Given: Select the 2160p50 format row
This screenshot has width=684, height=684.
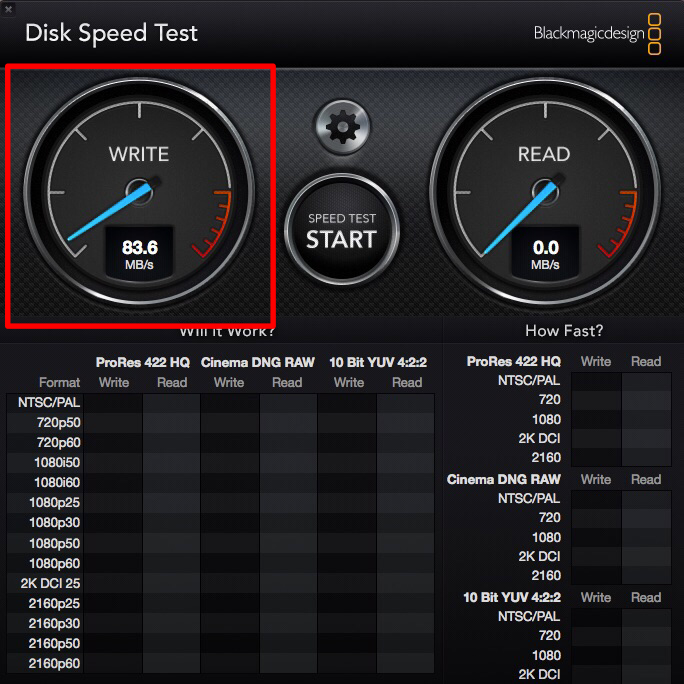Looking at the screenshot, I should 220,643.
